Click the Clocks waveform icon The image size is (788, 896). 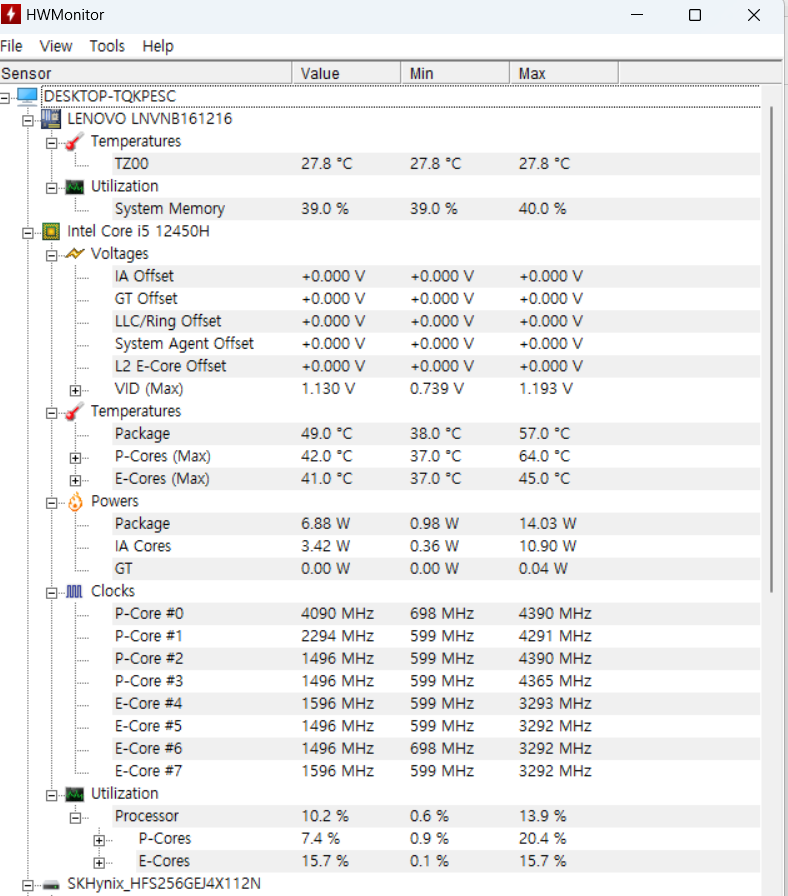coord(74,591)
